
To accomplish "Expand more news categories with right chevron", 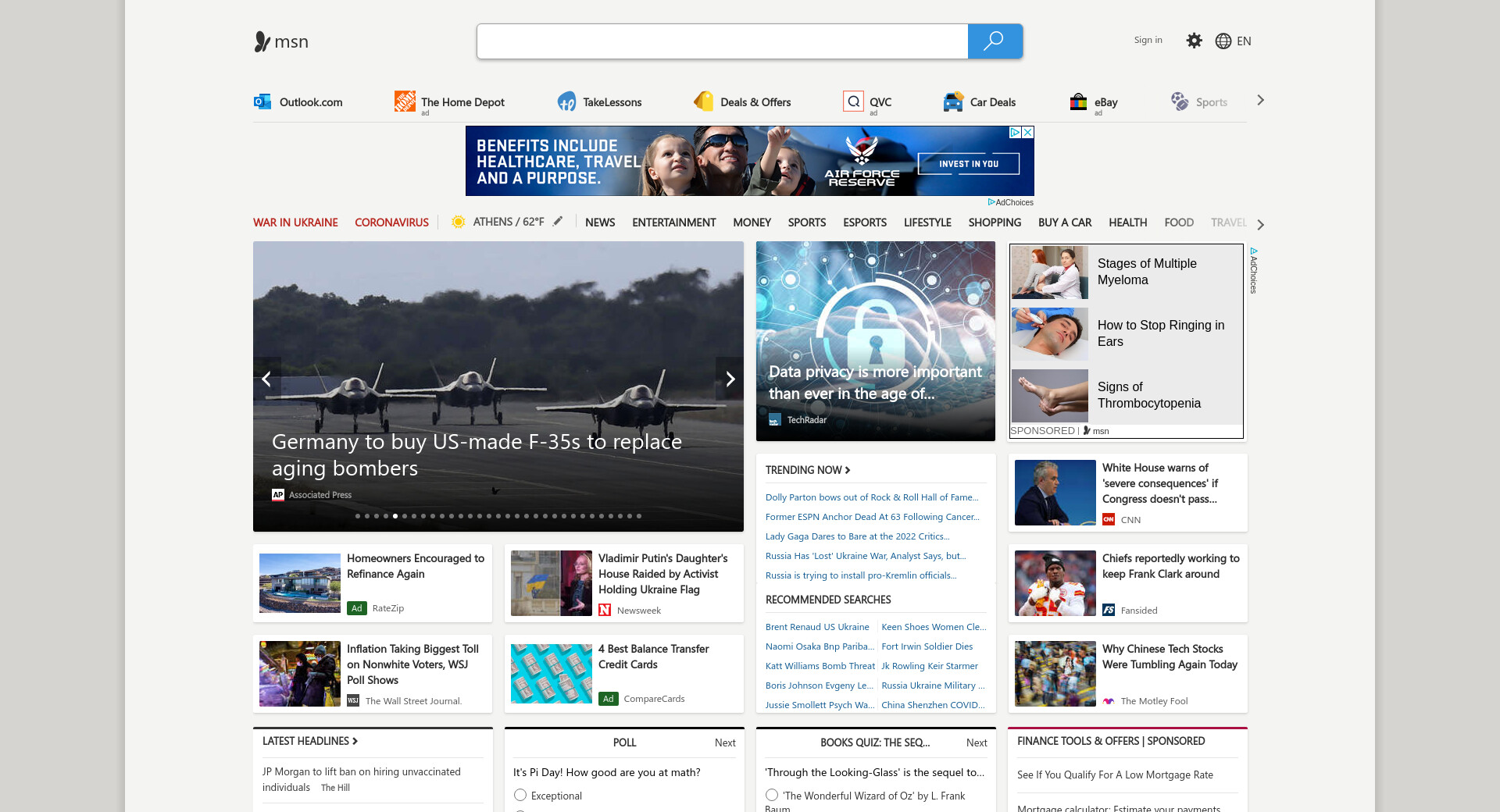I will [1260, 225].
